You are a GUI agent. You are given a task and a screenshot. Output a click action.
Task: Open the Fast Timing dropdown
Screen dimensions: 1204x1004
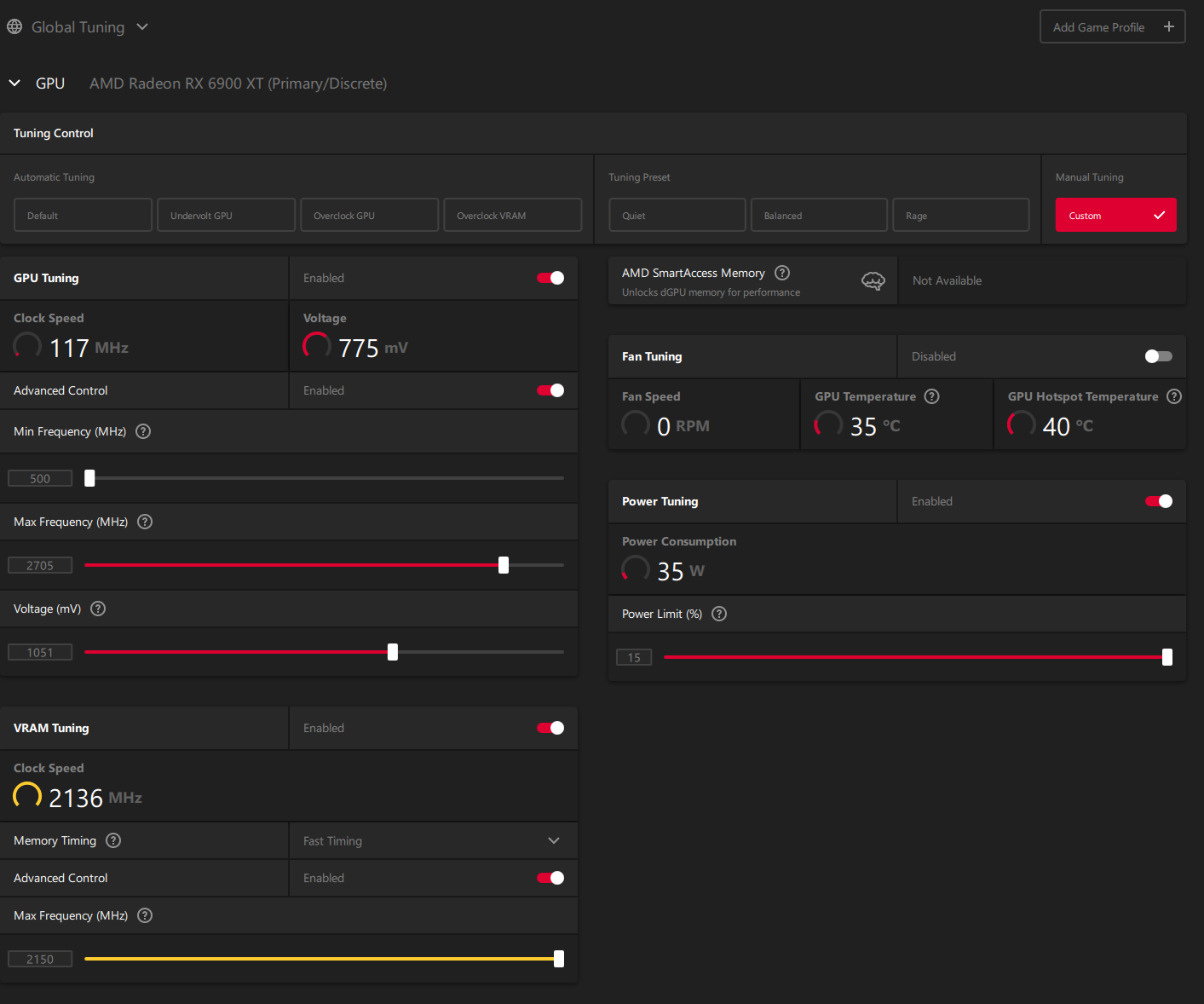click(434, 840)
